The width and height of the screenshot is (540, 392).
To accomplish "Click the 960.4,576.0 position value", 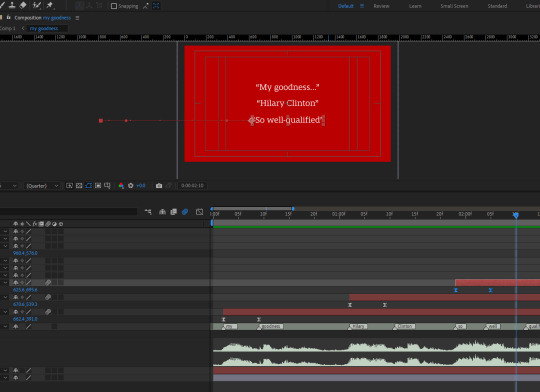I will pos(25,253).
